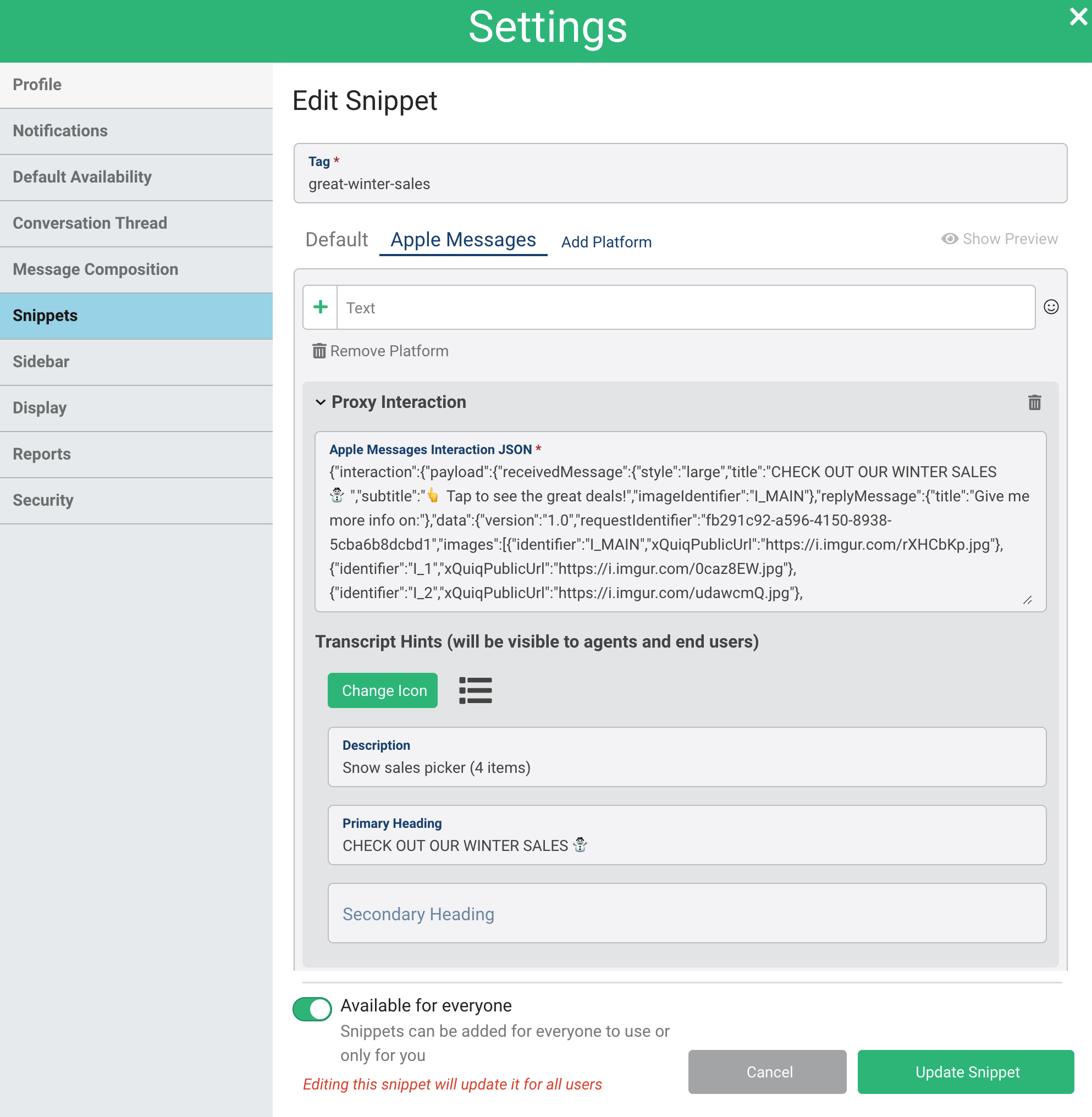Cancel editing the snippet

click(x=768, y=1072)
